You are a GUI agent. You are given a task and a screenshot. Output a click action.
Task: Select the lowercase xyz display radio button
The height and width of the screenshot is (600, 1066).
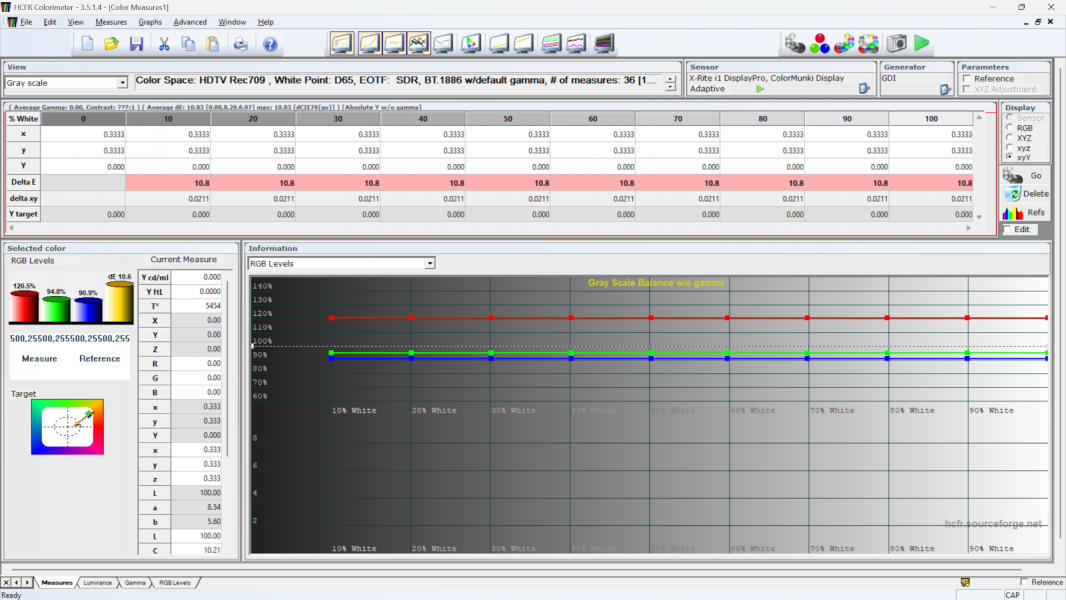click(x=1010, y=147)
